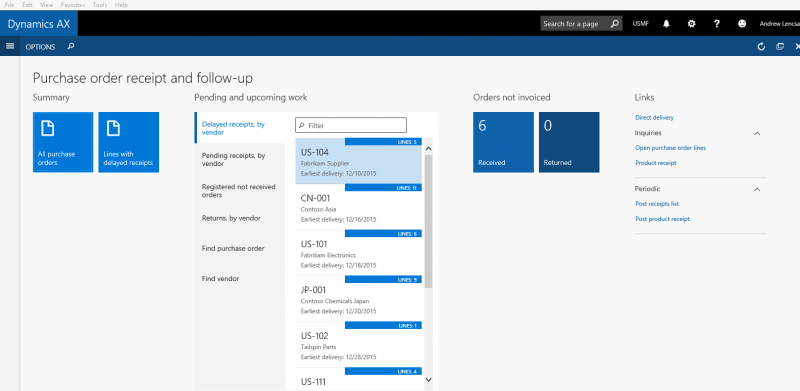Select Delayed receipts, by vendor tab

point(240,128)
